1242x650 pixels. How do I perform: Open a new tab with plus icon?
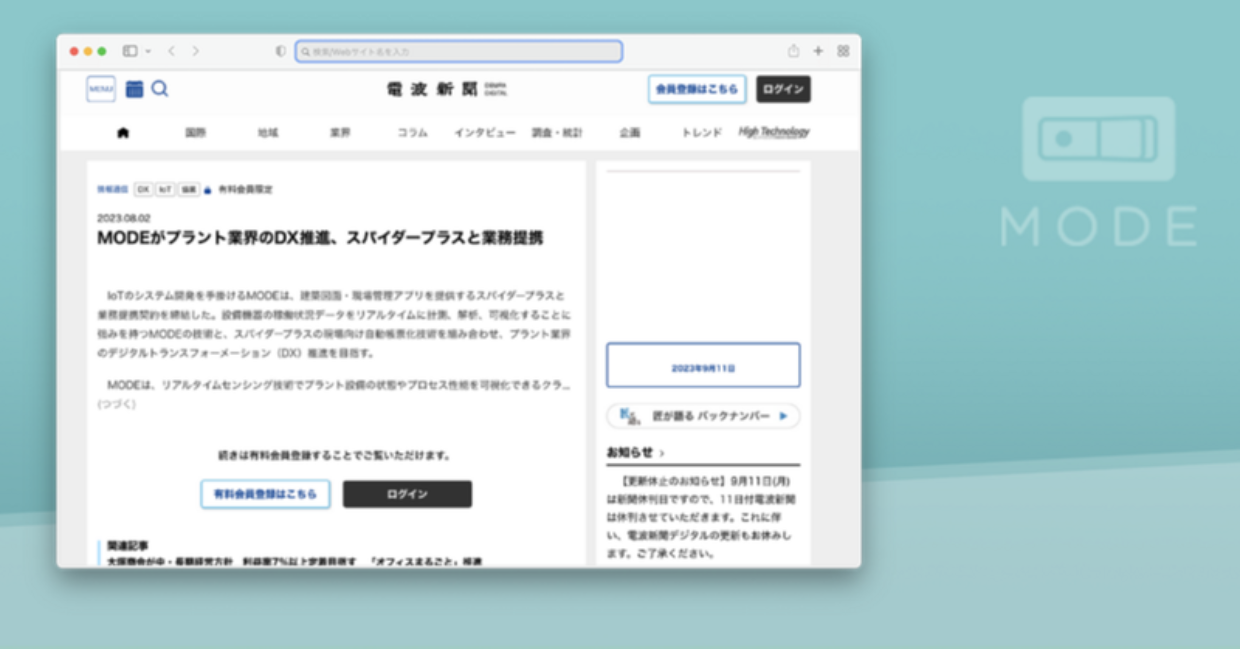coord(818,51)
